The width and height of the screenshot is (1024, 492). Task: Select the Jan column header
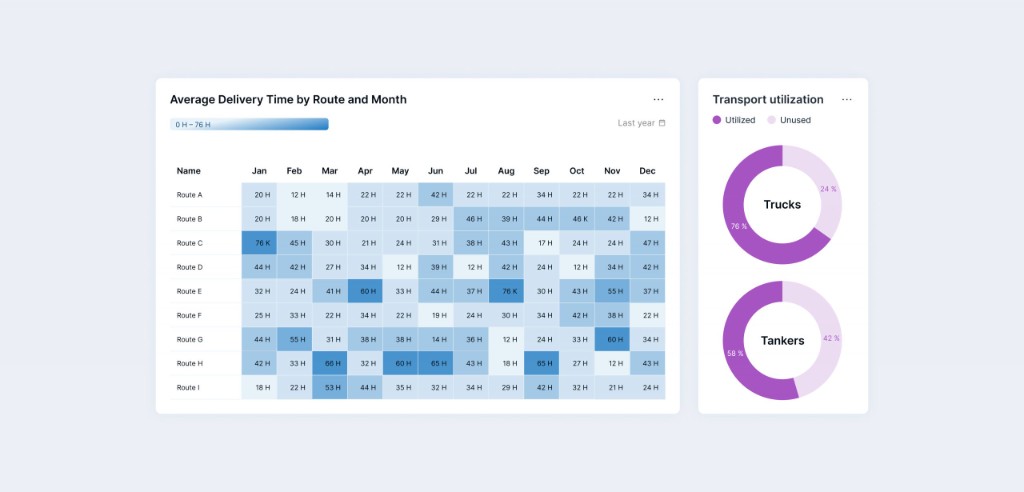(x=259, y=171)
